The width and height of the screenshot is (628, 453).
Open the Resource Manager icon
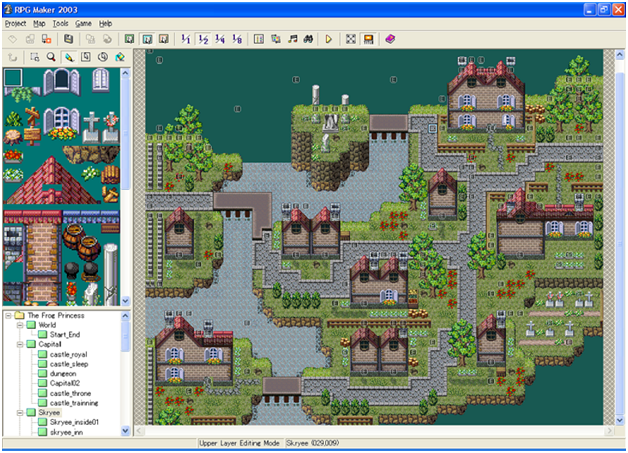coord(276,39)
